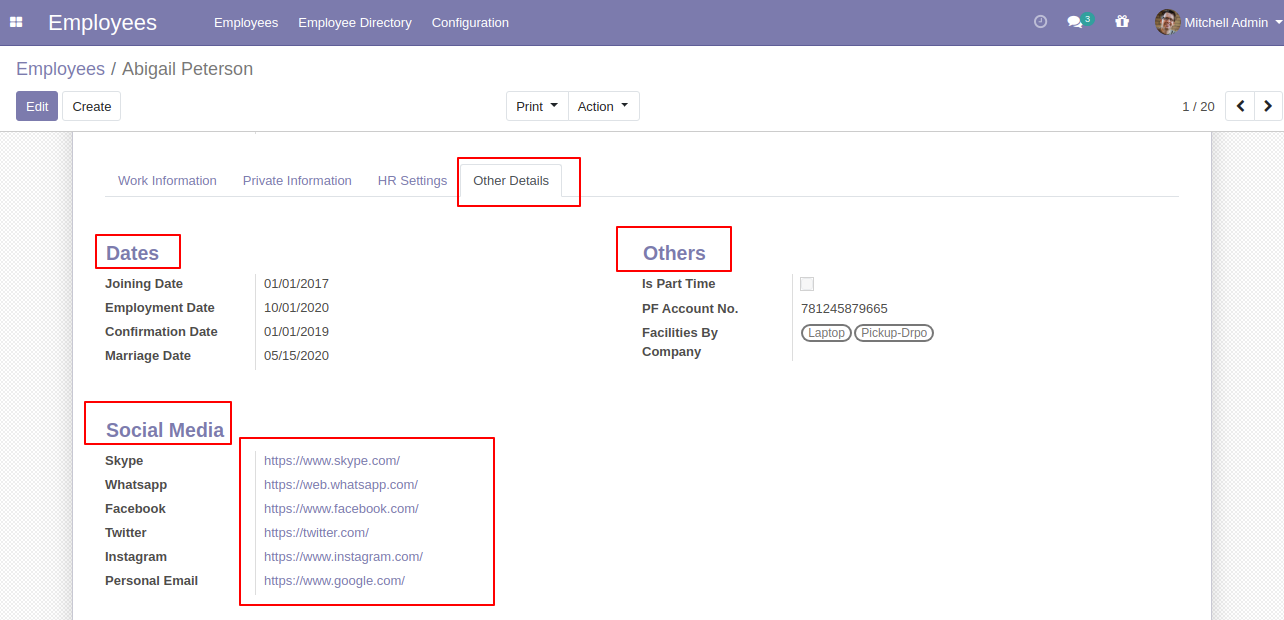Screen dimensions: 1284x620
Task: Click the Laptop facility tag
Action: click(x=826, y=333)
